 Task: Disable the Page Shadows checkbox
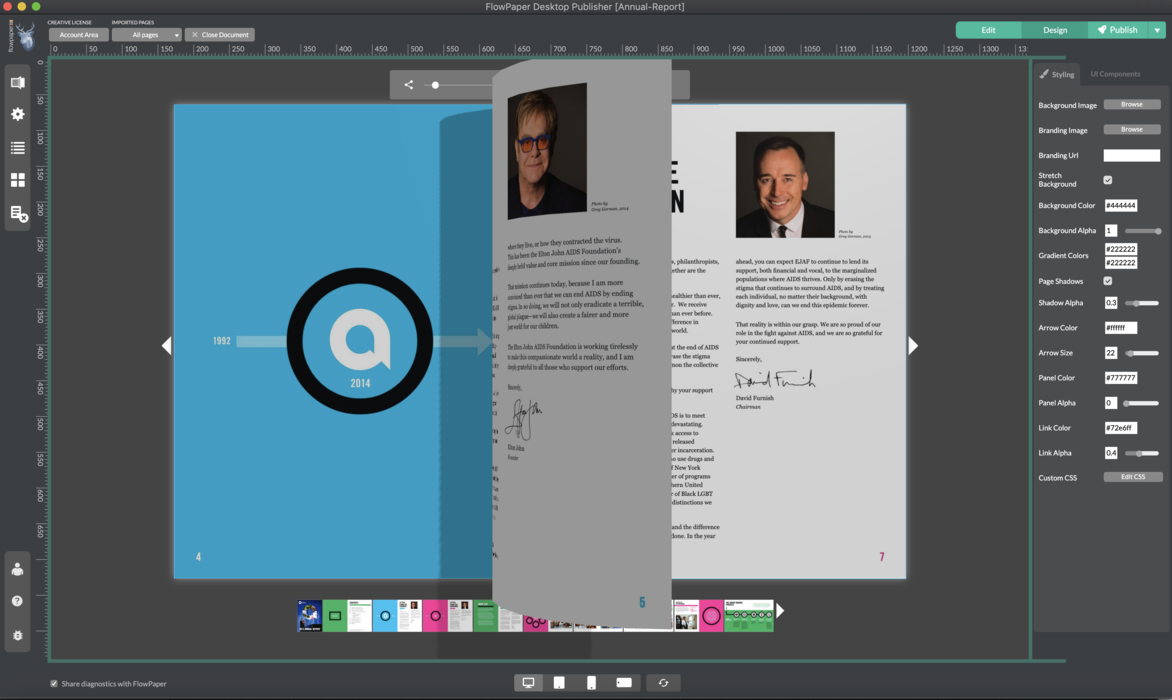pyautogui.click(x=1108, y=281)
